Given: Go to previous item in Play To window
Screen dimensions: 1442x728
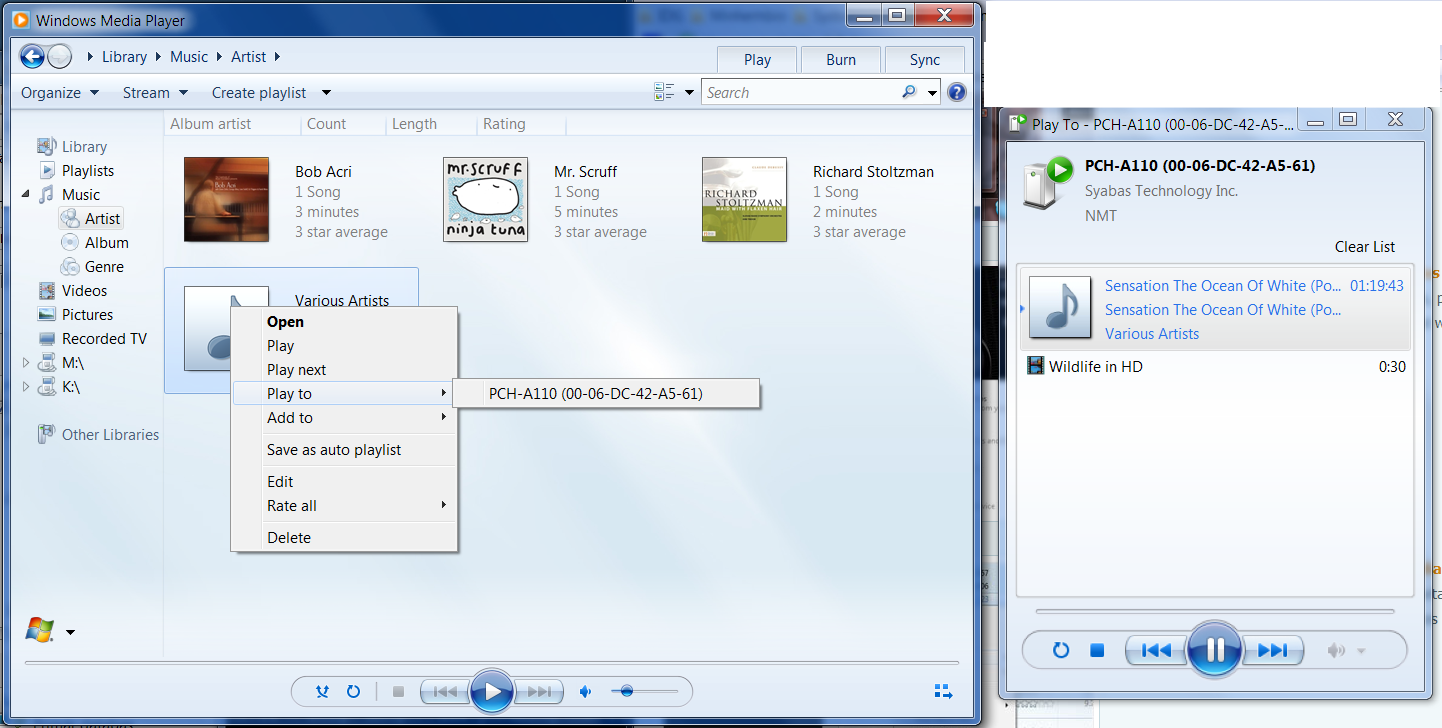Looking at the screenshot, I should tap(1157, 650).
